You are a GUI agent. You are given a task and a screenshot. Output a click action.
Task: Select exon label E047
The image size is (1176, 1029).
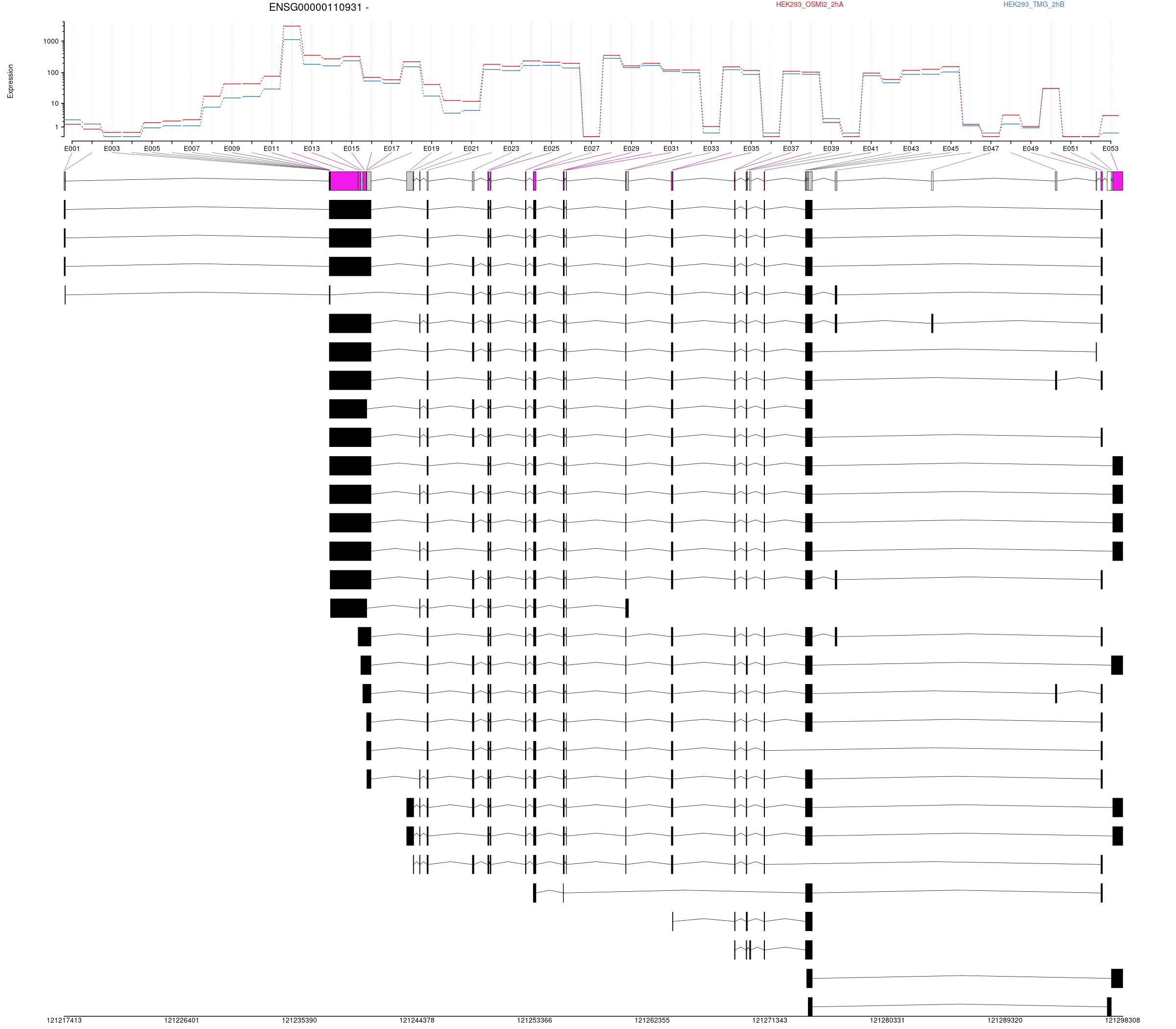pyautogui.click(x=990, y=149)
